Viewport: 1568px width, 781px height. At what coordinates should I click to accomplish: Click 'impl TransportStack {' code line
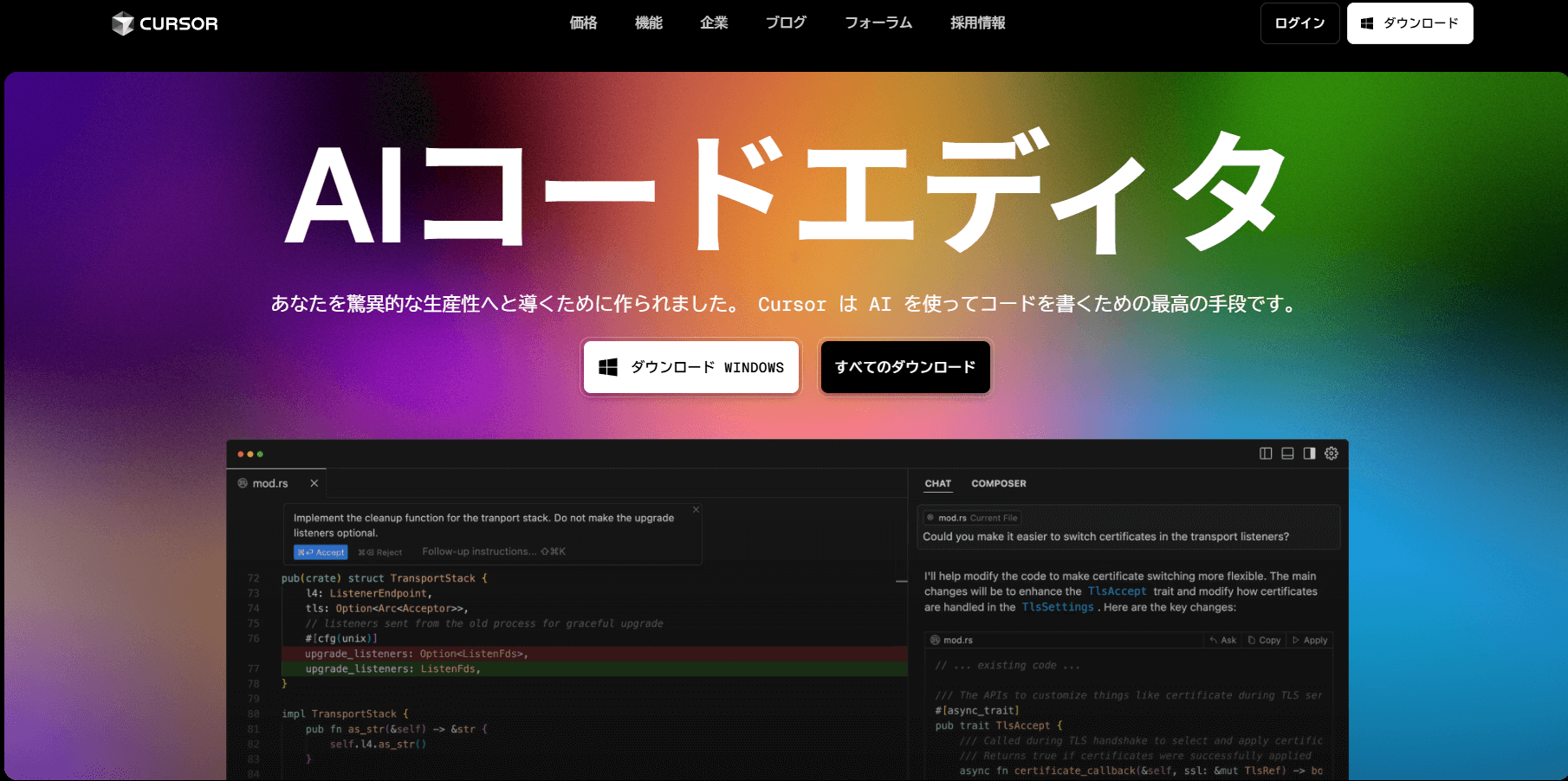pos(345,714)
